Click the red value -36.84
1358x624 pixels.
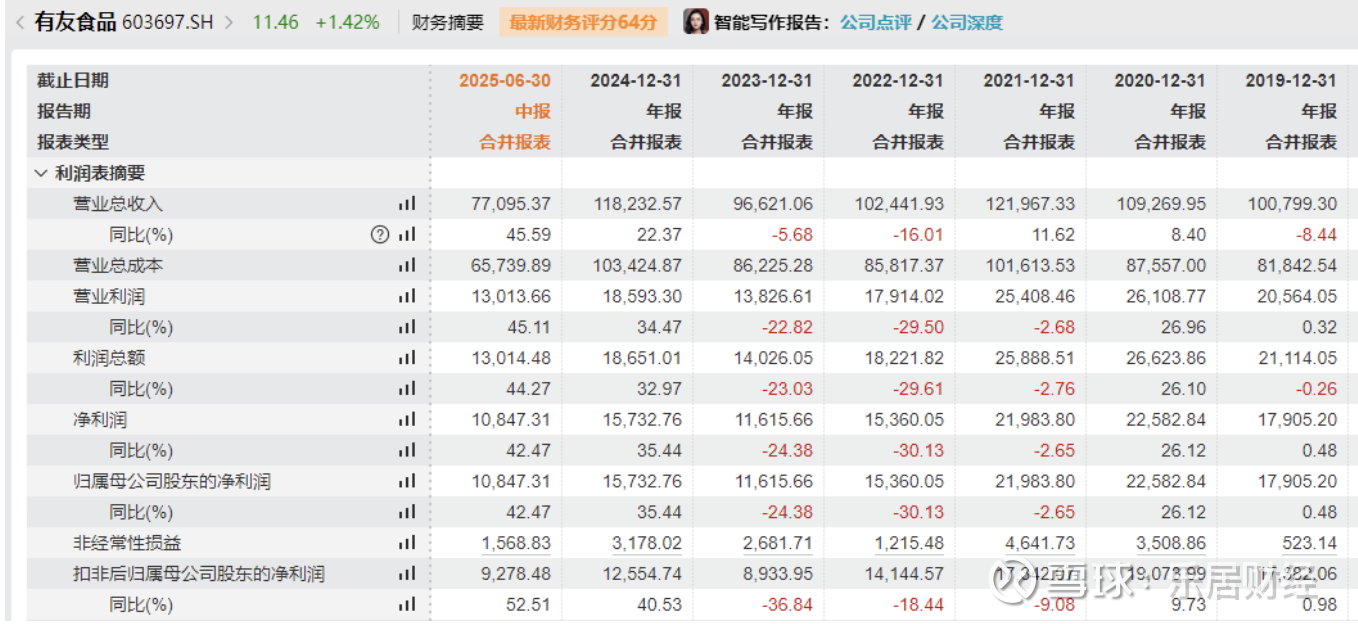pos(788,605)
